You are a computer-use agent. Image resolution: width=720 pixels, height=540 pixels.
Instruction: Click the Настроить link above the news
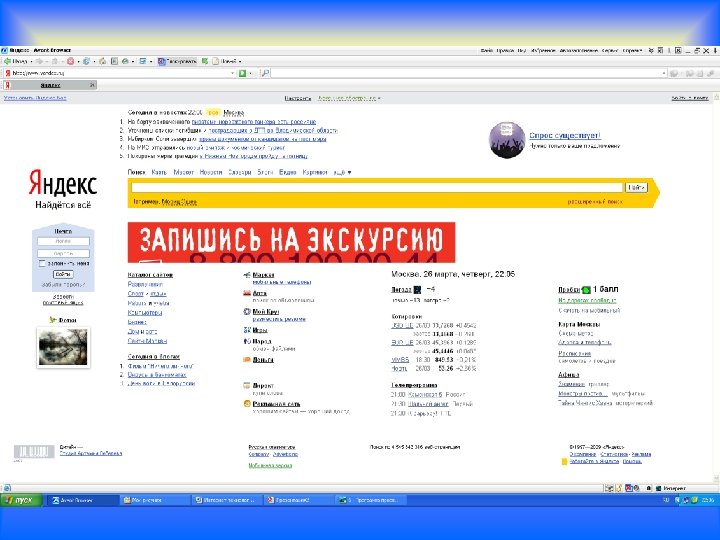pos(298,98)
